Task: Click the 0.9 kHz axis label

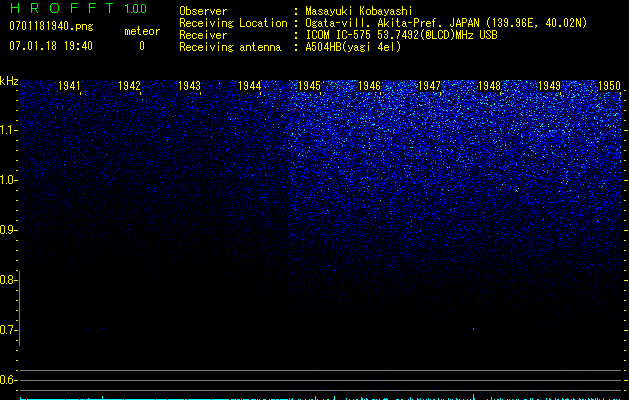Action: pos(8,230)
